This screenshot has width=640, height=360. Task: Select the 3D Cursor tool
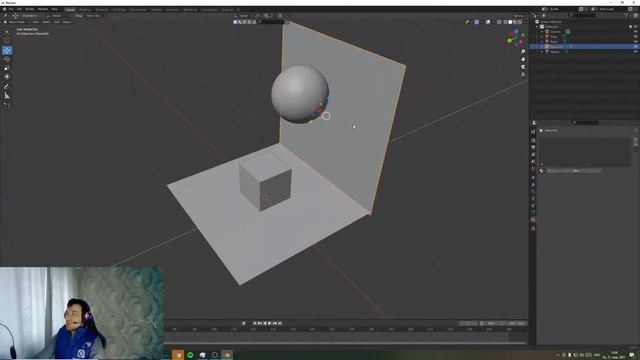[x=7, y=40]
